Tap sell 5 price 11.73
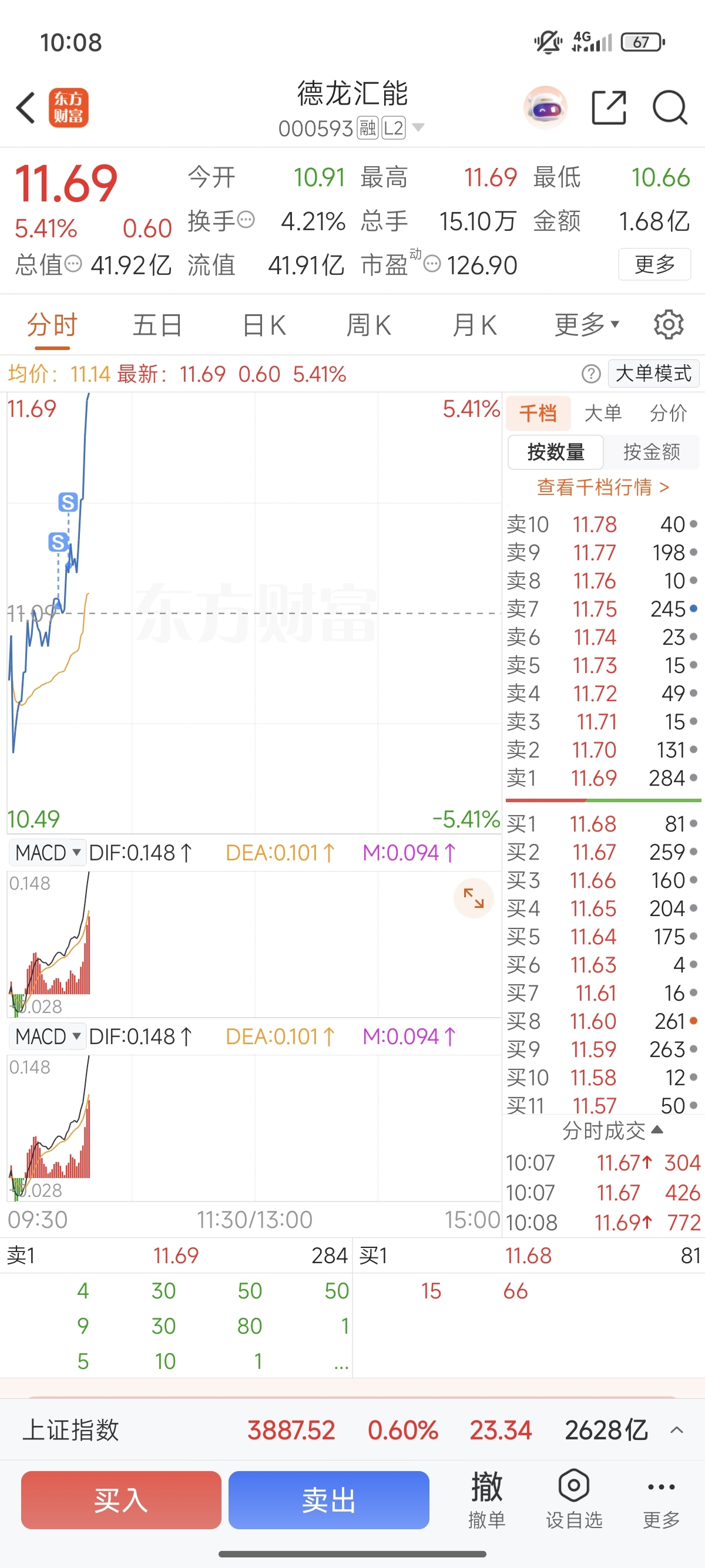This screenshot has height=1568, width=705. click(594, 665)
